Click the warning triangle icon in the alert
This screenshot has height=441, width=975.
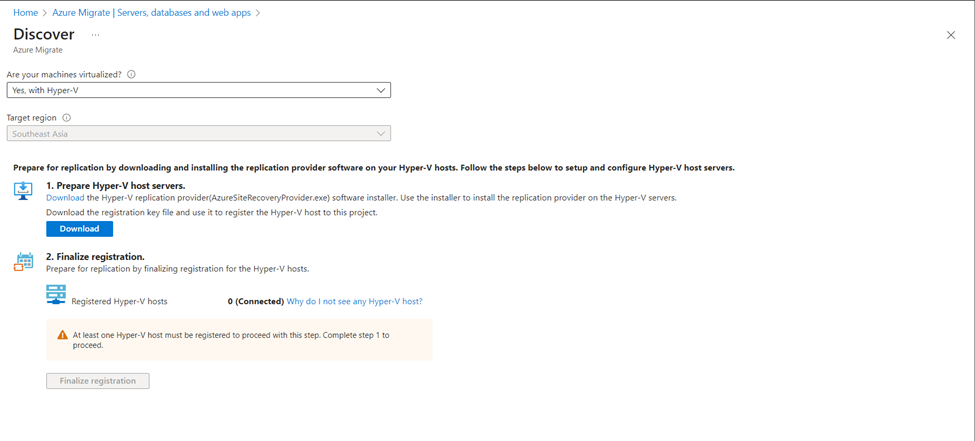point(62,335)
